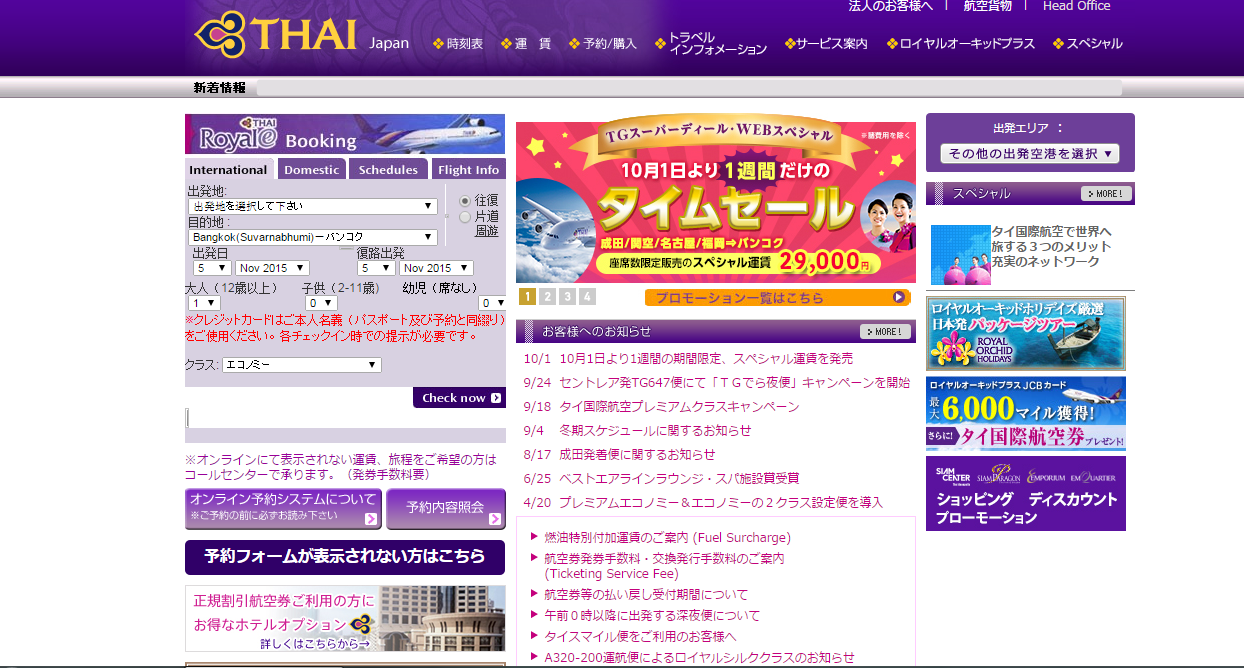Open the 子供 children count dropdown
The height and width of the screenshot is (668, 1244).
pyautogui.click(x=322, y=302)
